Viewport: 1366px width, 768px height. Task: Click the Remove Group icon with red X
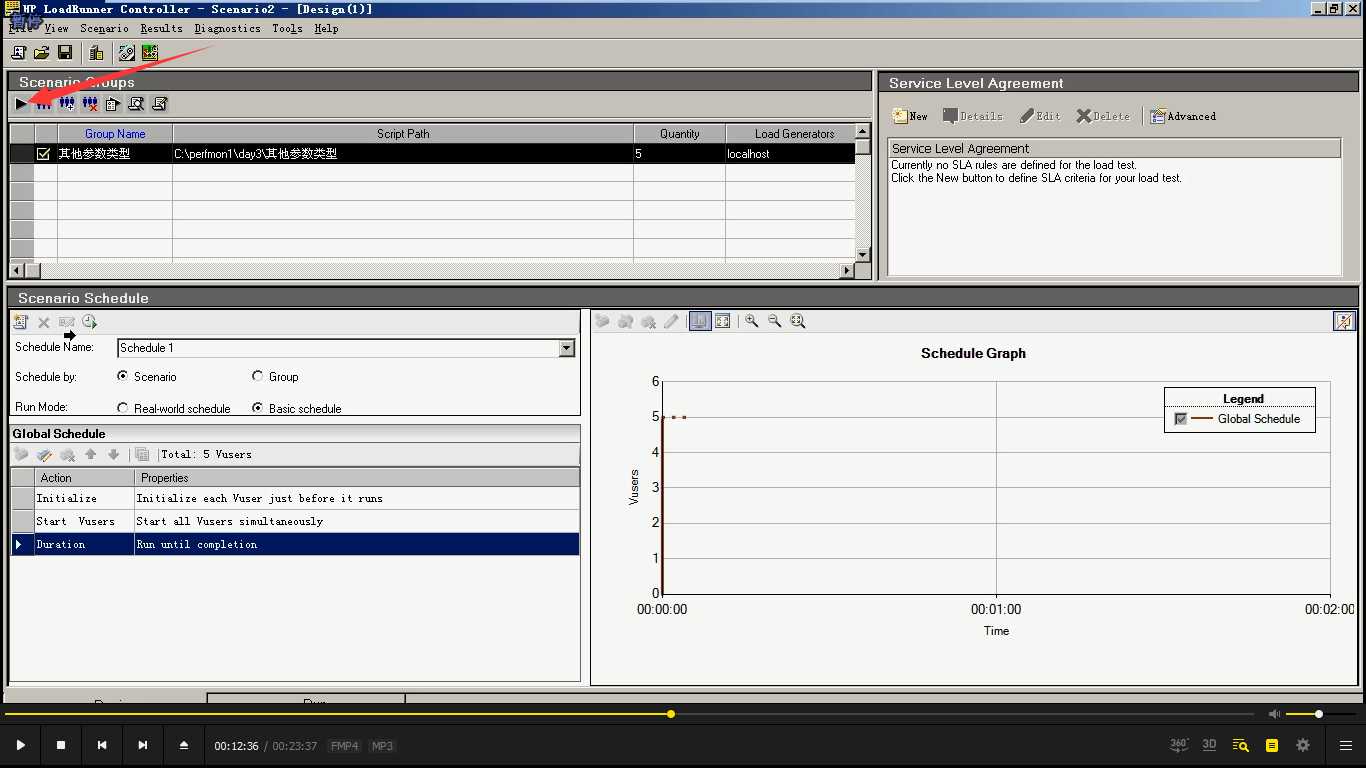[90, 103]
